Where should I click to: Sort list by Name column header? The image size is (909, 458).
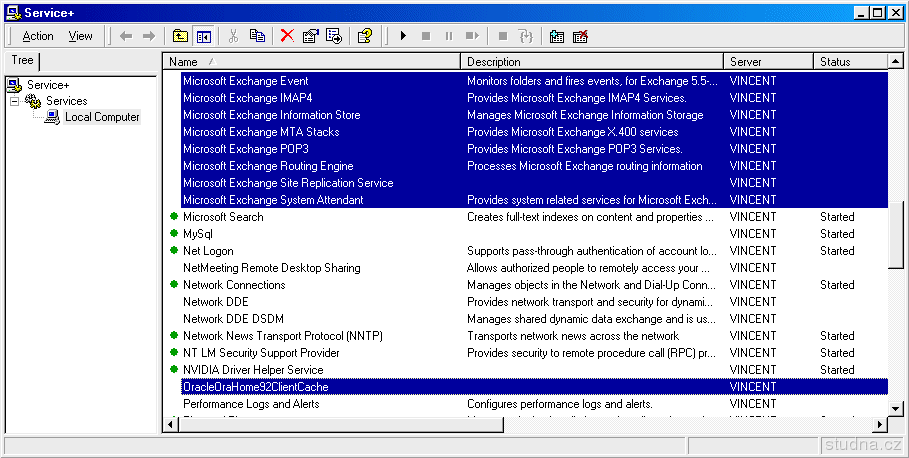coord(310,62)
